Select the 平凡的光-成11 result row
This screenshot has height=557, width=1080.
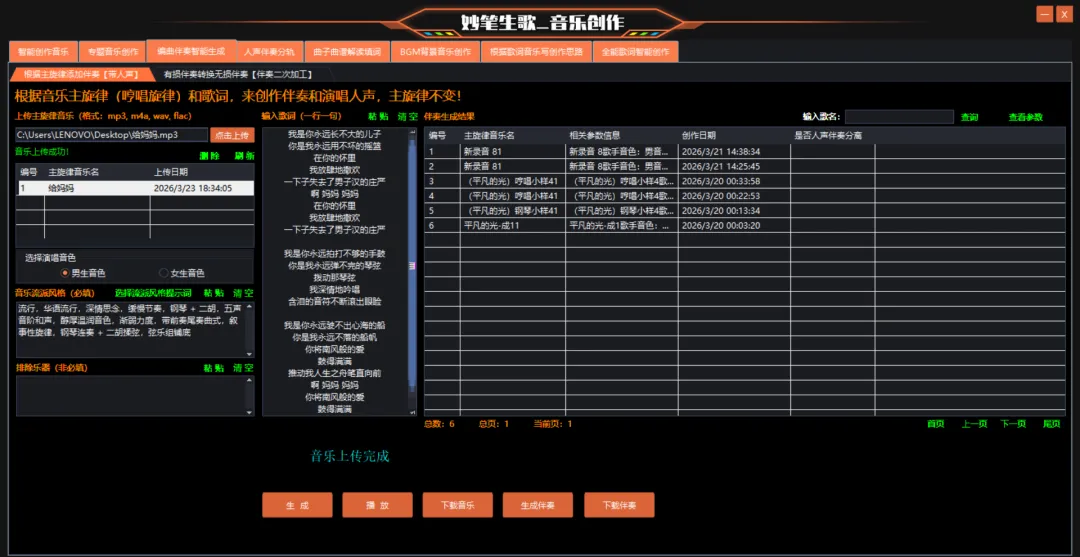click(x=745, y=225)
